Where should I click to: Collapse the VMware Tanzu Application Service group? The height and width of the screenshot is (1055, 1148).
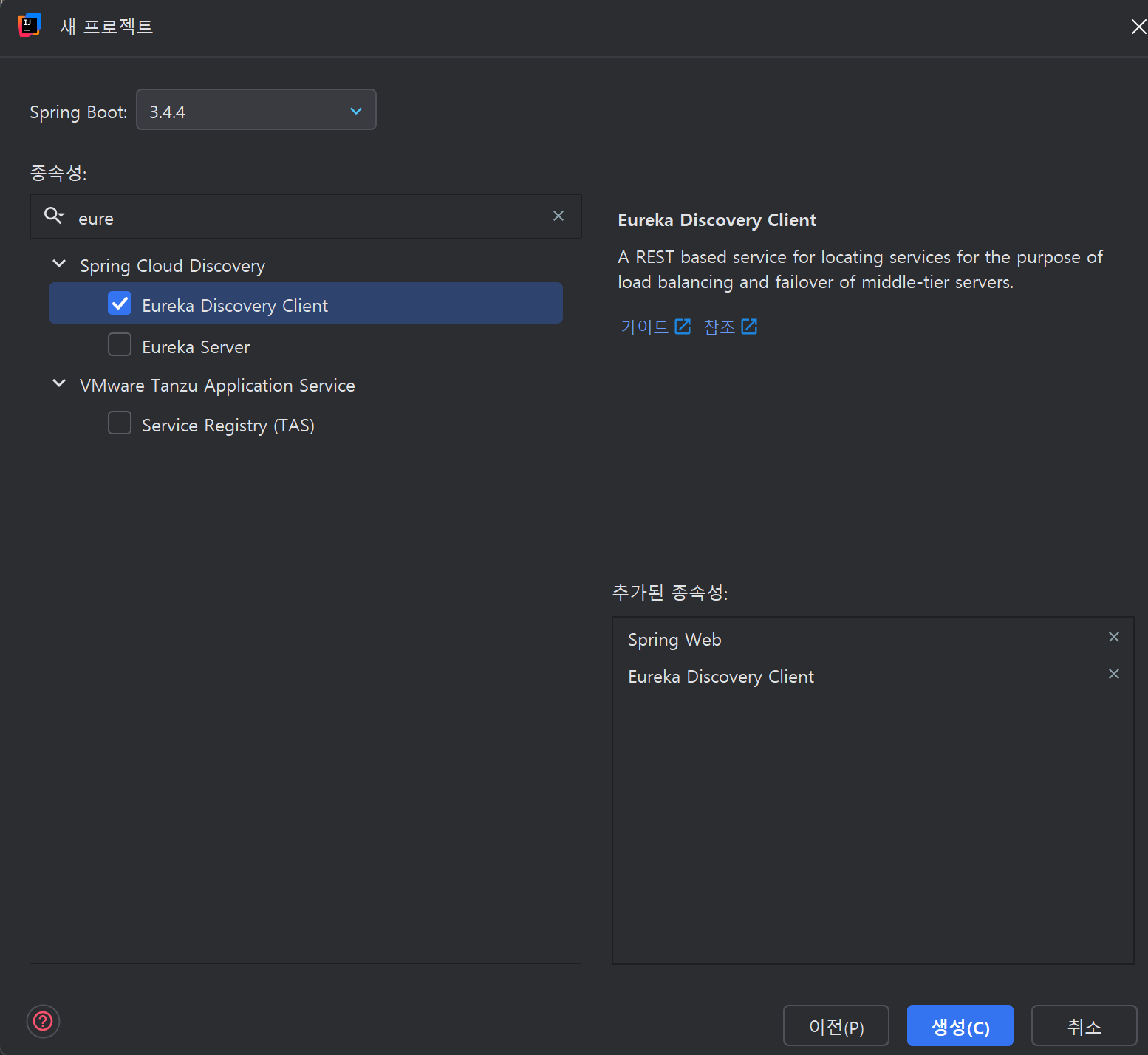pos(59,383)
